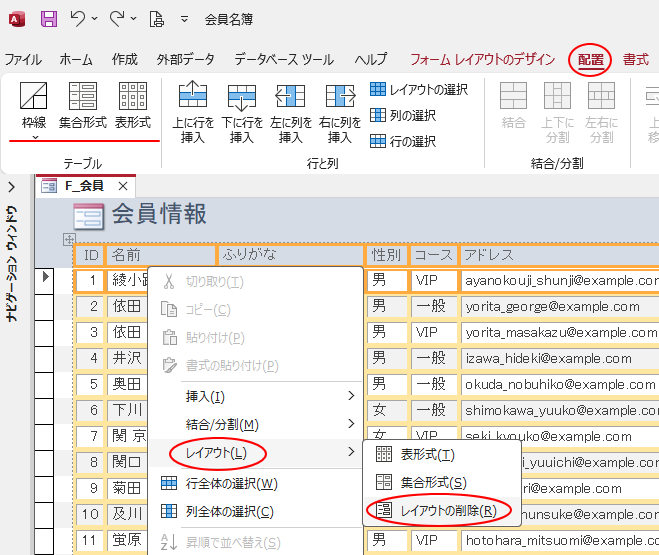Open the Undo history dropdown arrow

click(95, 18)
